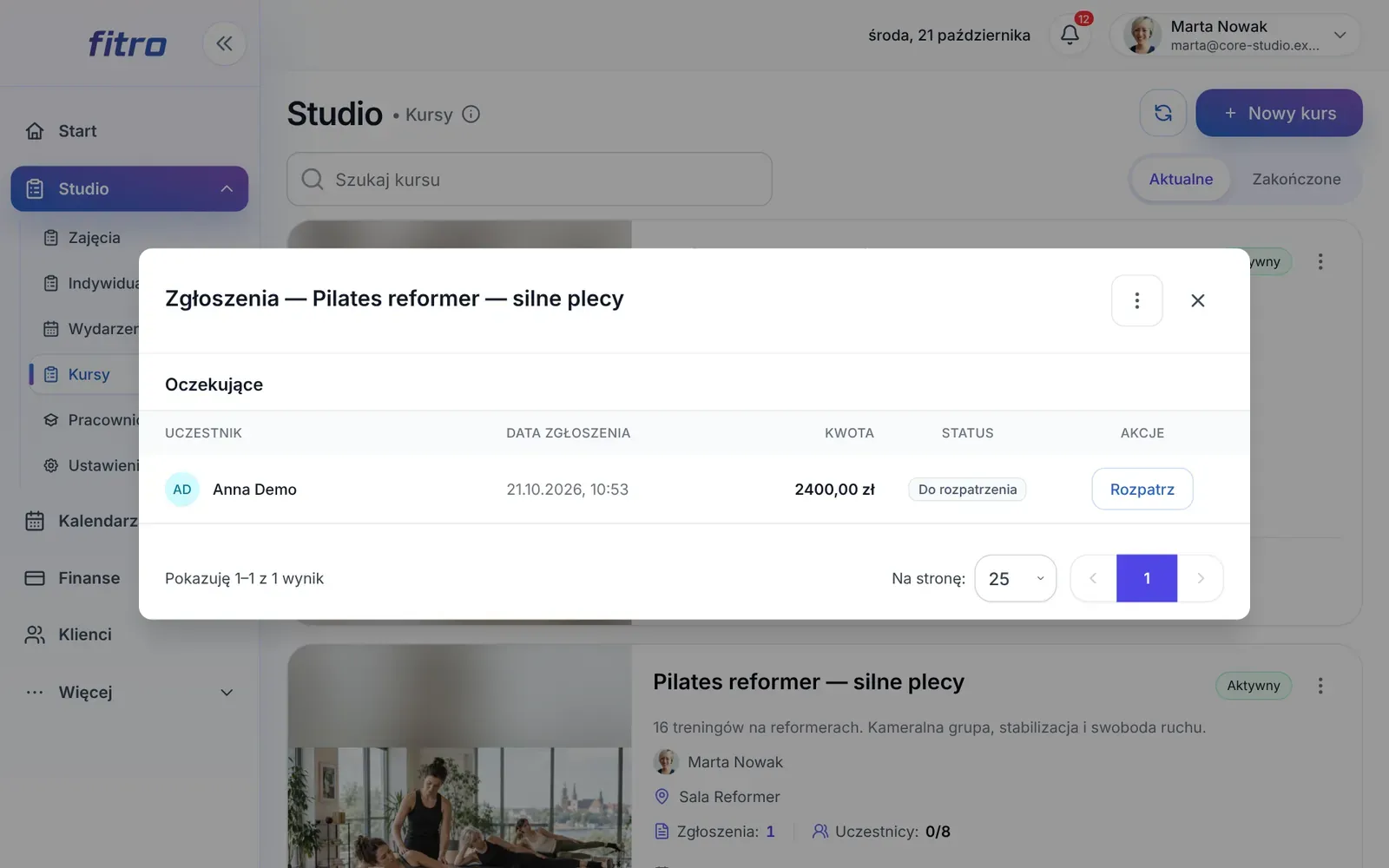Open modal three-dot options menu
This screenshot has height=868, width=1389.
click(x=1137, y=300)
